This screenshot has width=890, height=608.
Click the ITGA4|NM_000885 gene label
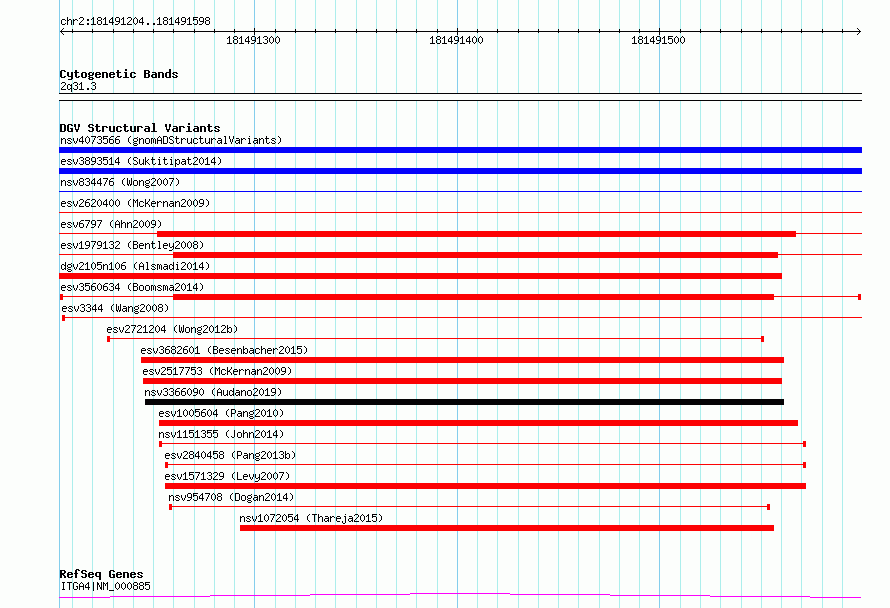[x=105, y=586]
